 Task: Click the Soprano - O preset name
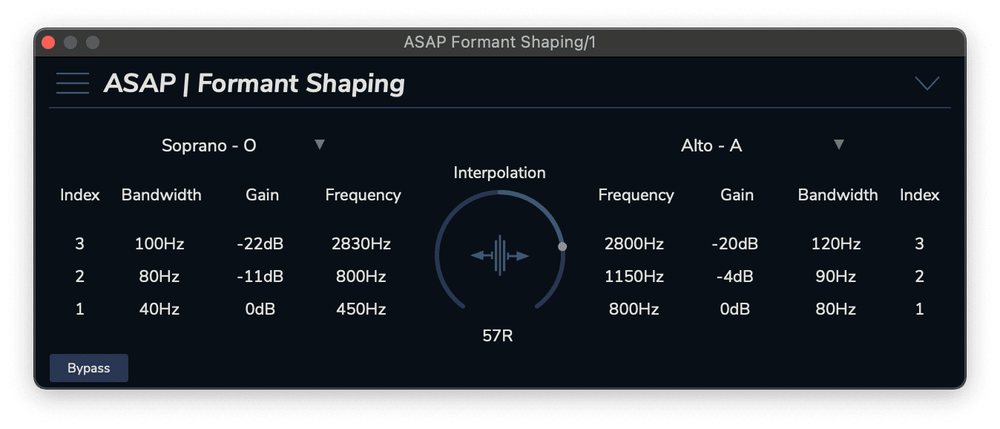209,146
